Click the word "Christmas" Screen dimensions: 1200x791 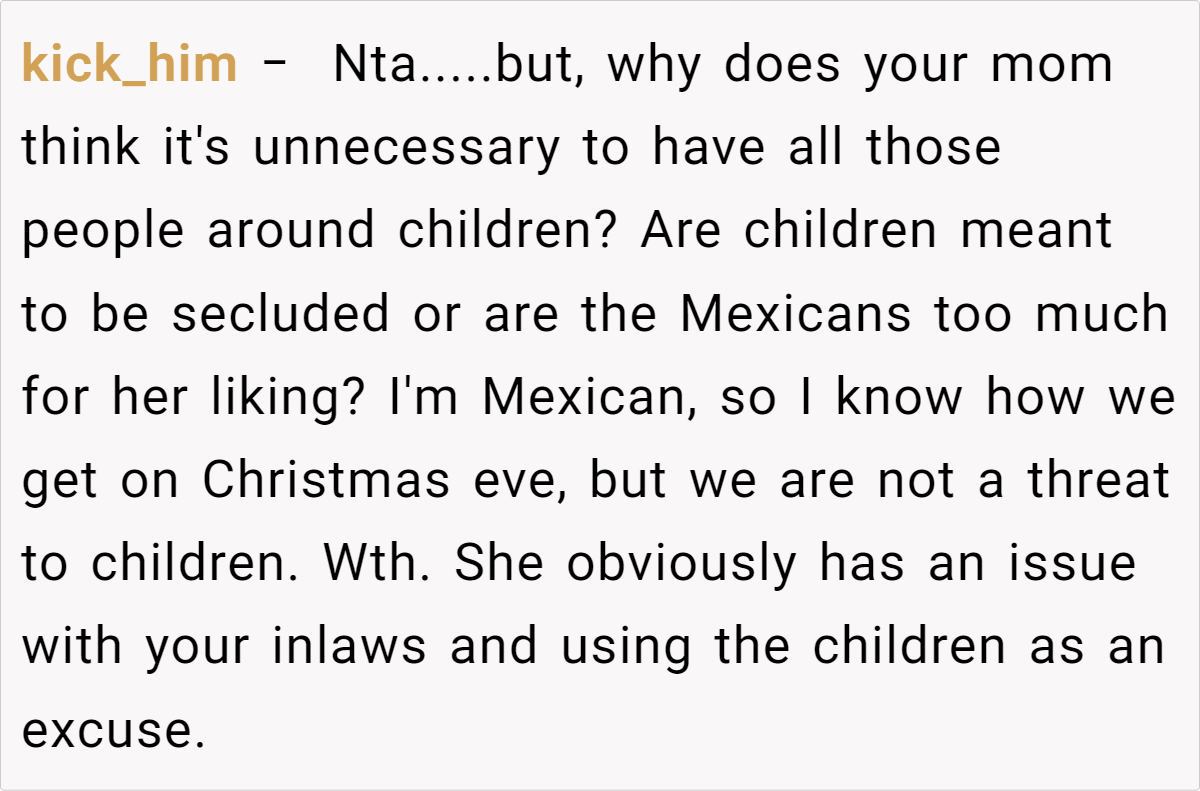pos(325,480)
